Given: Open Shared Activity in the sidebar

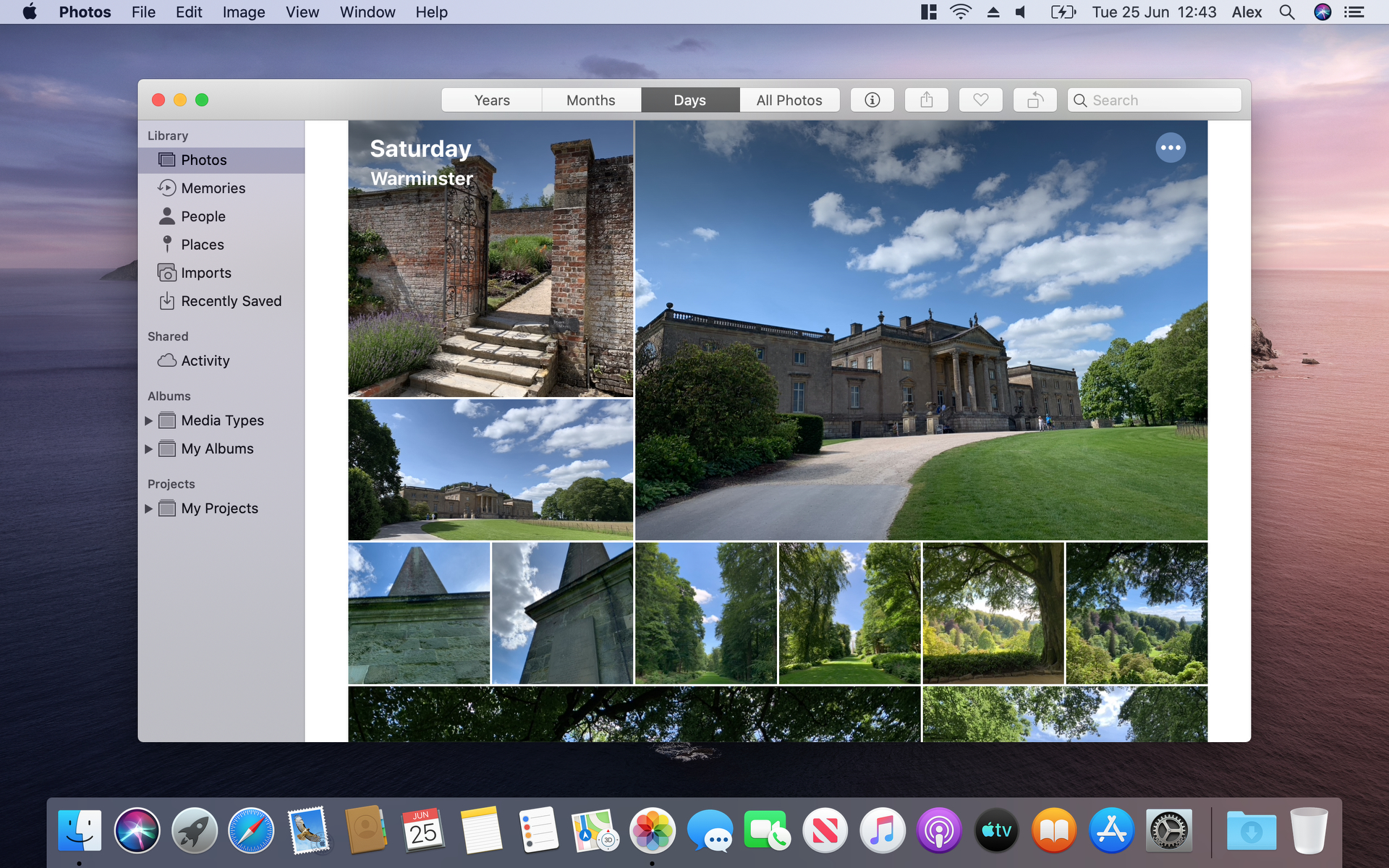Looking at the screenshot, I should coord(221,360).
